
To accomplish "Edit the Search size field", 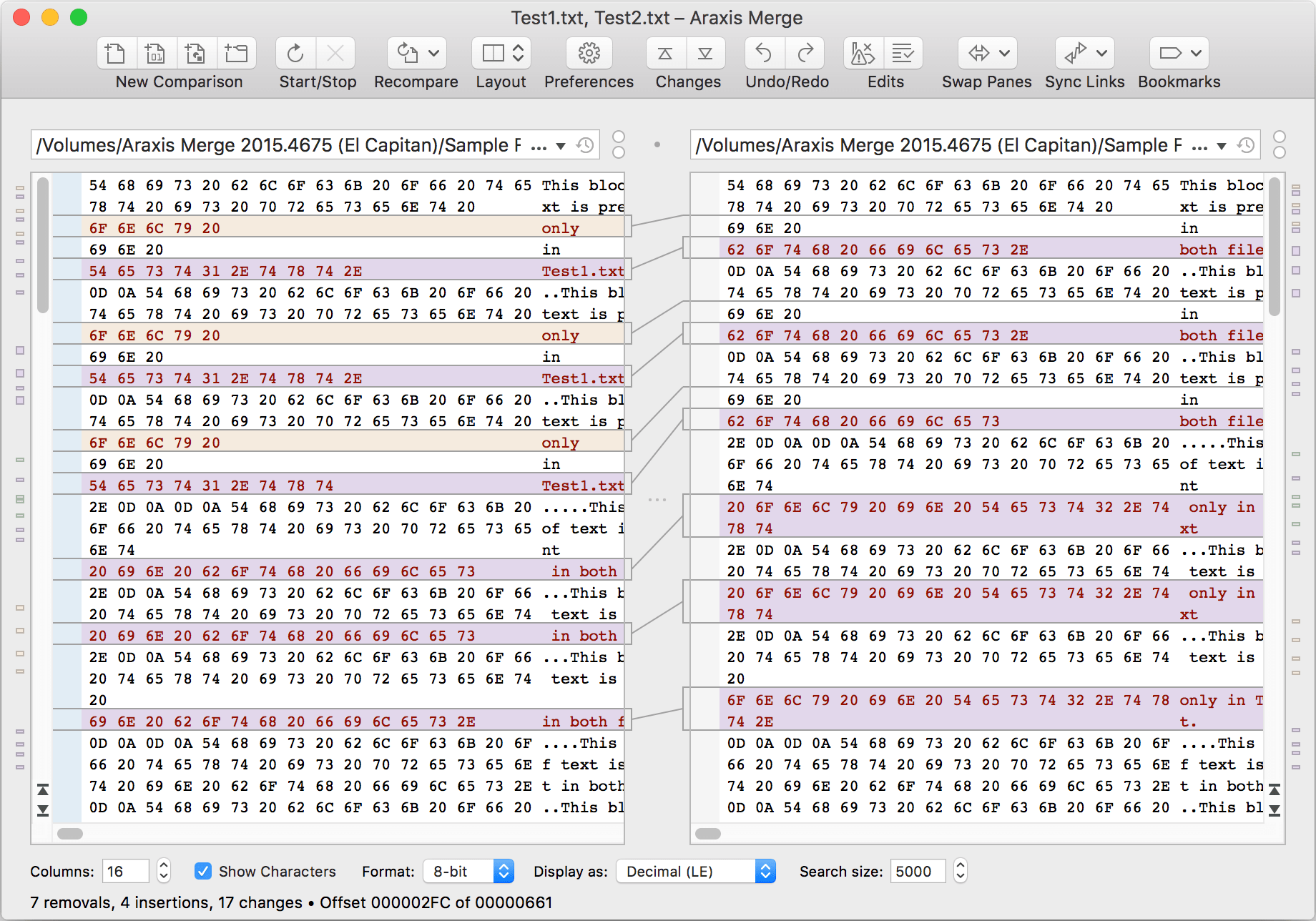I will tap(918, 871).
